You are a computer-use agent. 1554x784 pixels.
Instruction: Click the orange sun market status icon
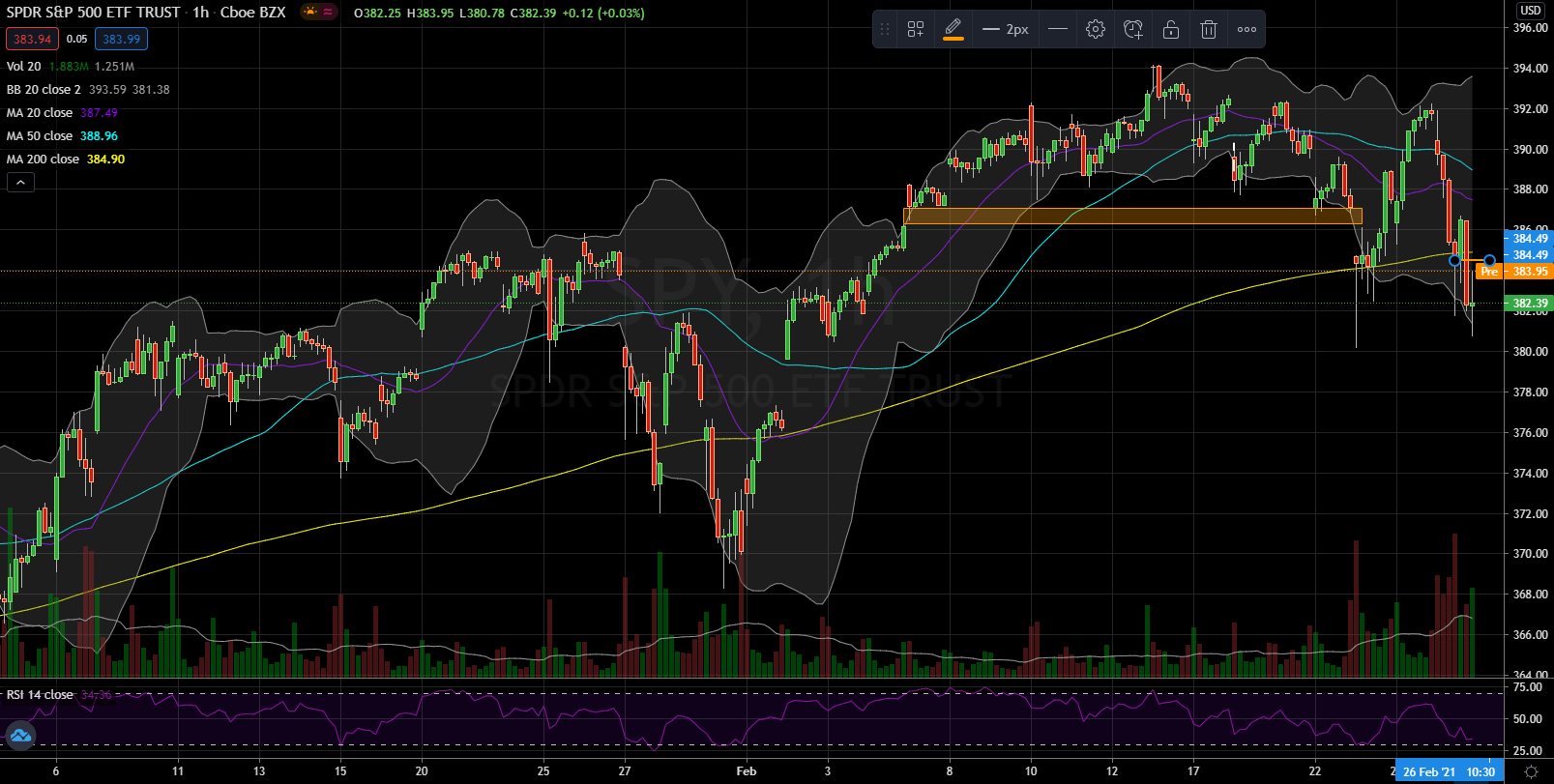point(310,13)
